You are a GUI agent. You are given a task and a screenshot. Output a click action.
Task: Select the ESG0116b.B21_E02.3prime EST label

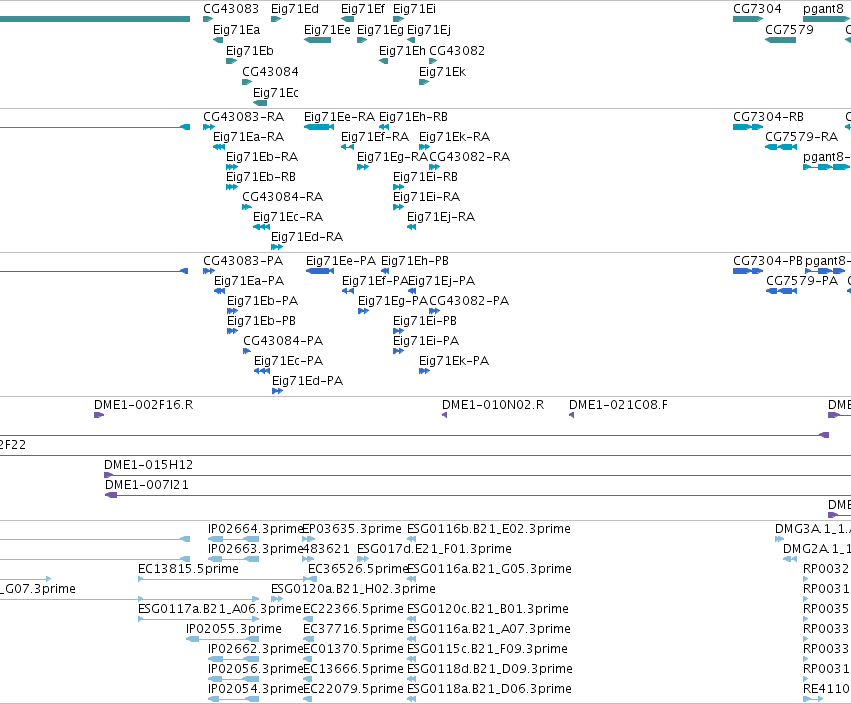pos(489,529)
